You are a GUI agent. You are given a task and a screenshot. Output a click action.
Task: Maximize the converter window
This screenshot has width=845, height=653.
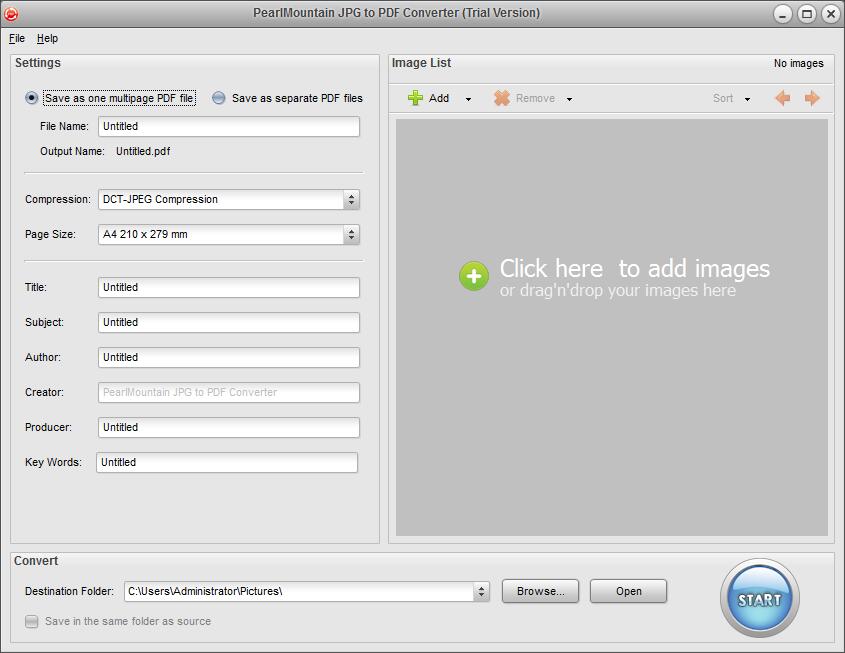click(807, 14)
